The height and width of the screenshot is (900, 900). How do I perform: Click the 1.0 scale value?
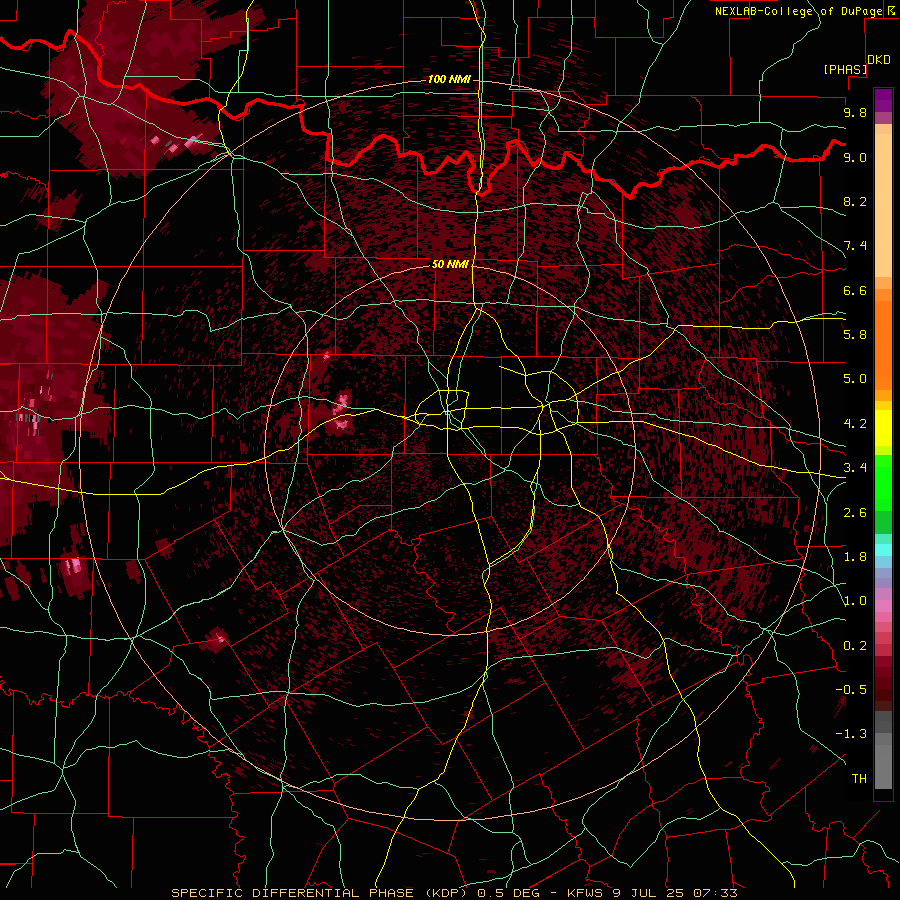[x=855, y=601]
